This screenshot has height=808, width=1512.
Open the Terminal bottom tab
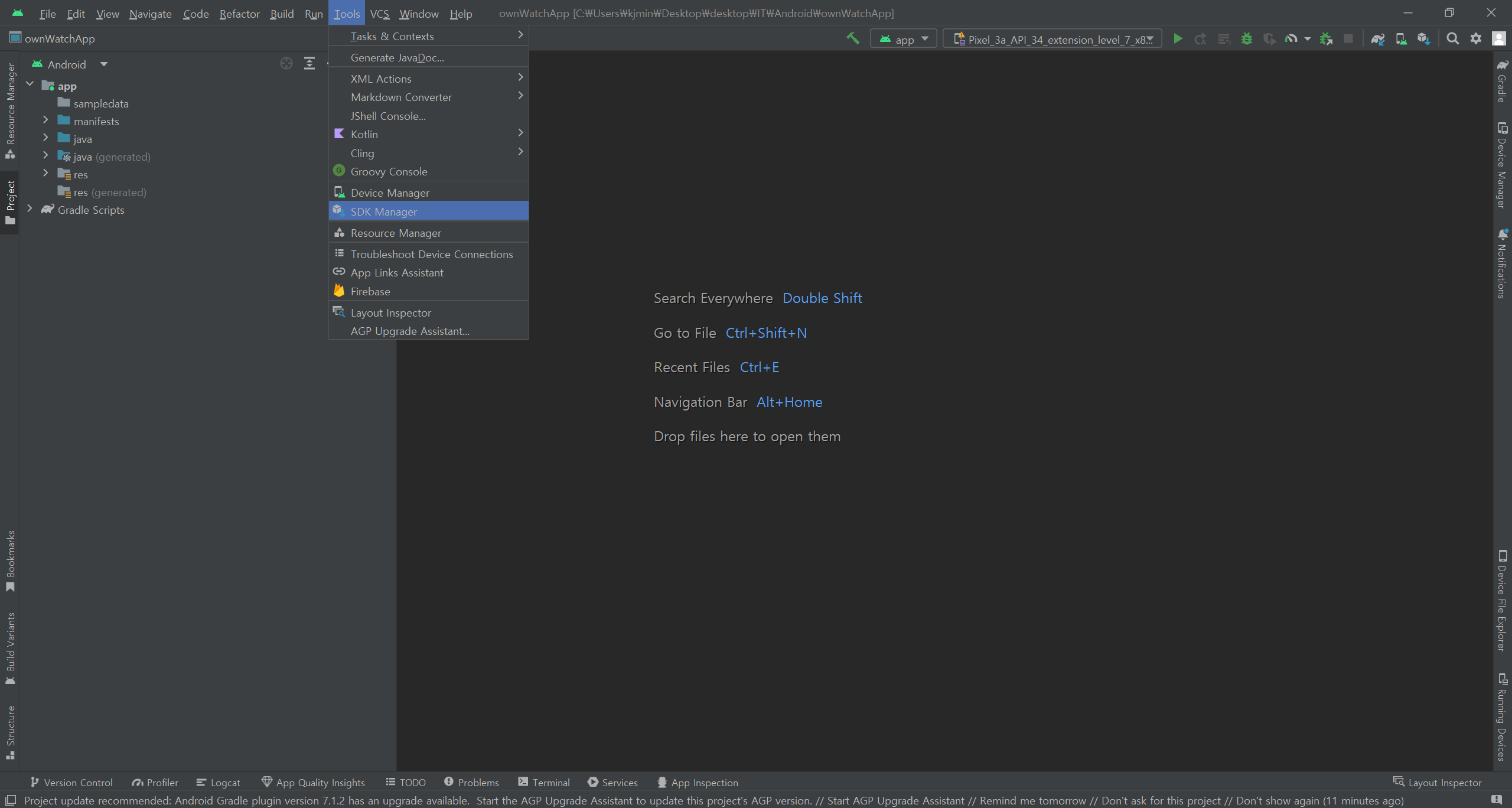click(544, 782)
